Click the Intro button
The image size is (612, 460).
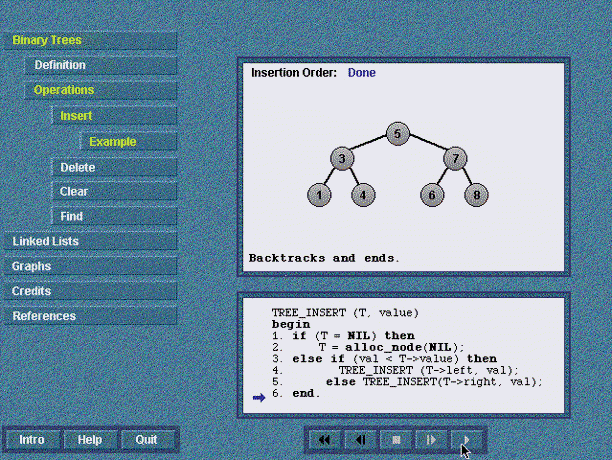click(x=32, y=440)
